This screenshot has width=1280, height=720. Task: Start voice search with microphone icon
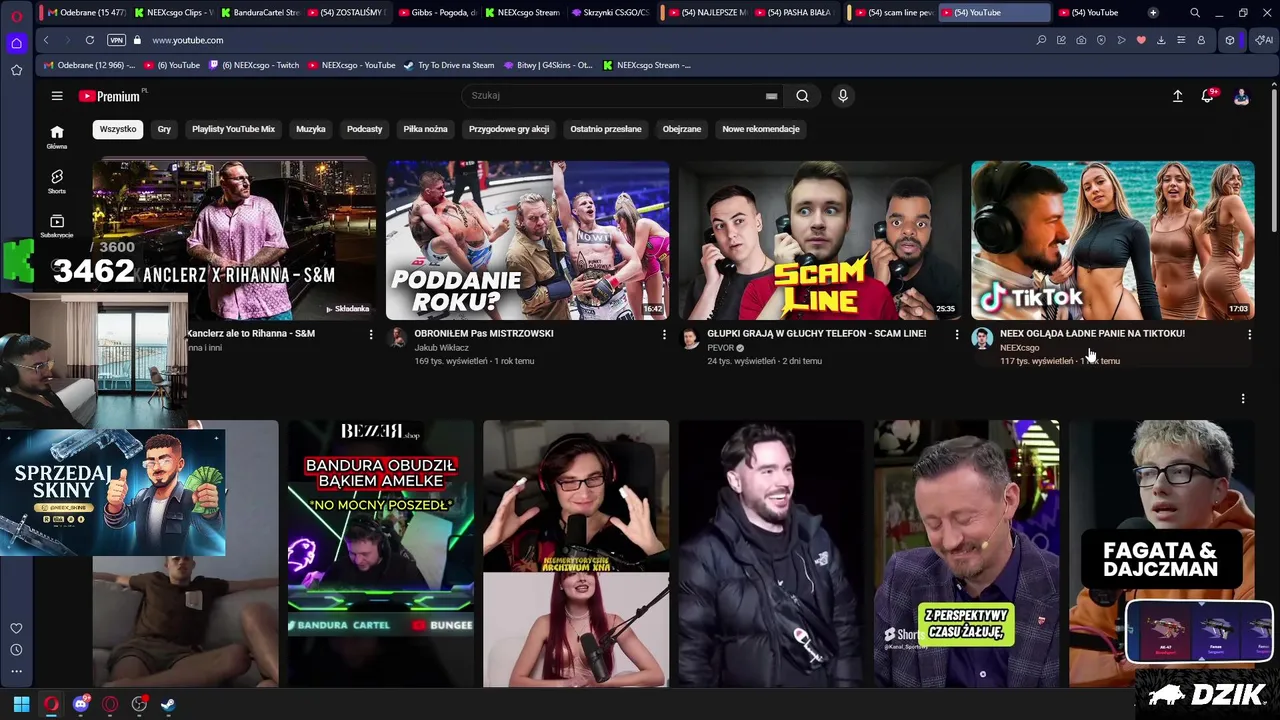[x=843, y=96]
